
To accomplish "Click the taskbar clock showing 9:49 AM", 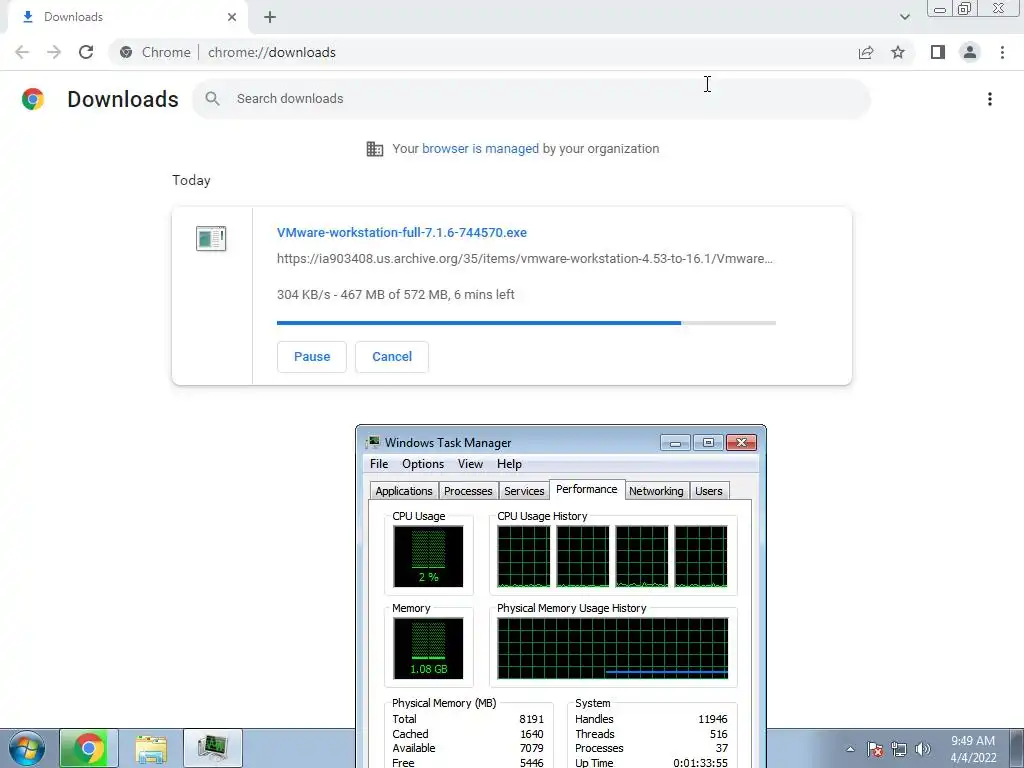I will tap(973, 749).
